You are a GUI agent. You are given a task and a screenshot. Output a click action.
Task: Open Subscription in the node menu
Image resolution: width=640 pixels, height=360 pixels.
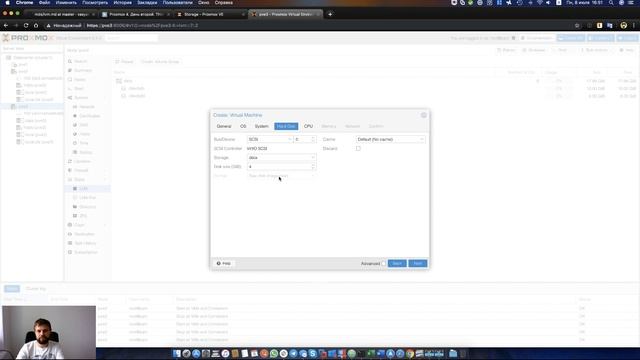pos(87,252)
